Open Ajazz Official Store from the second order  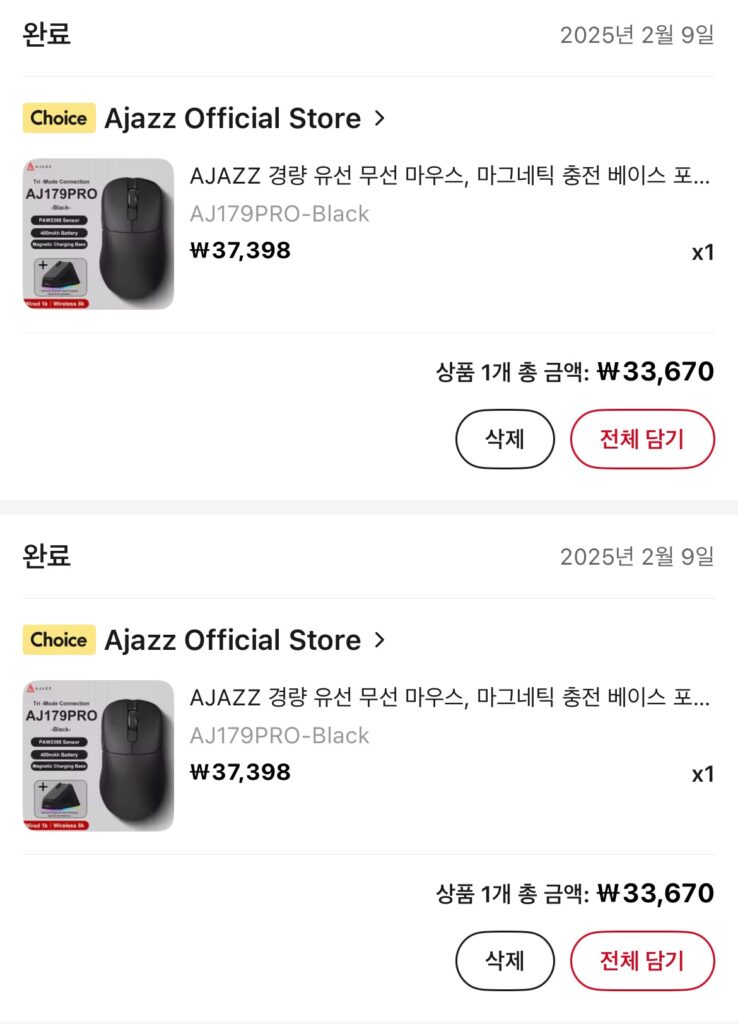232,640
